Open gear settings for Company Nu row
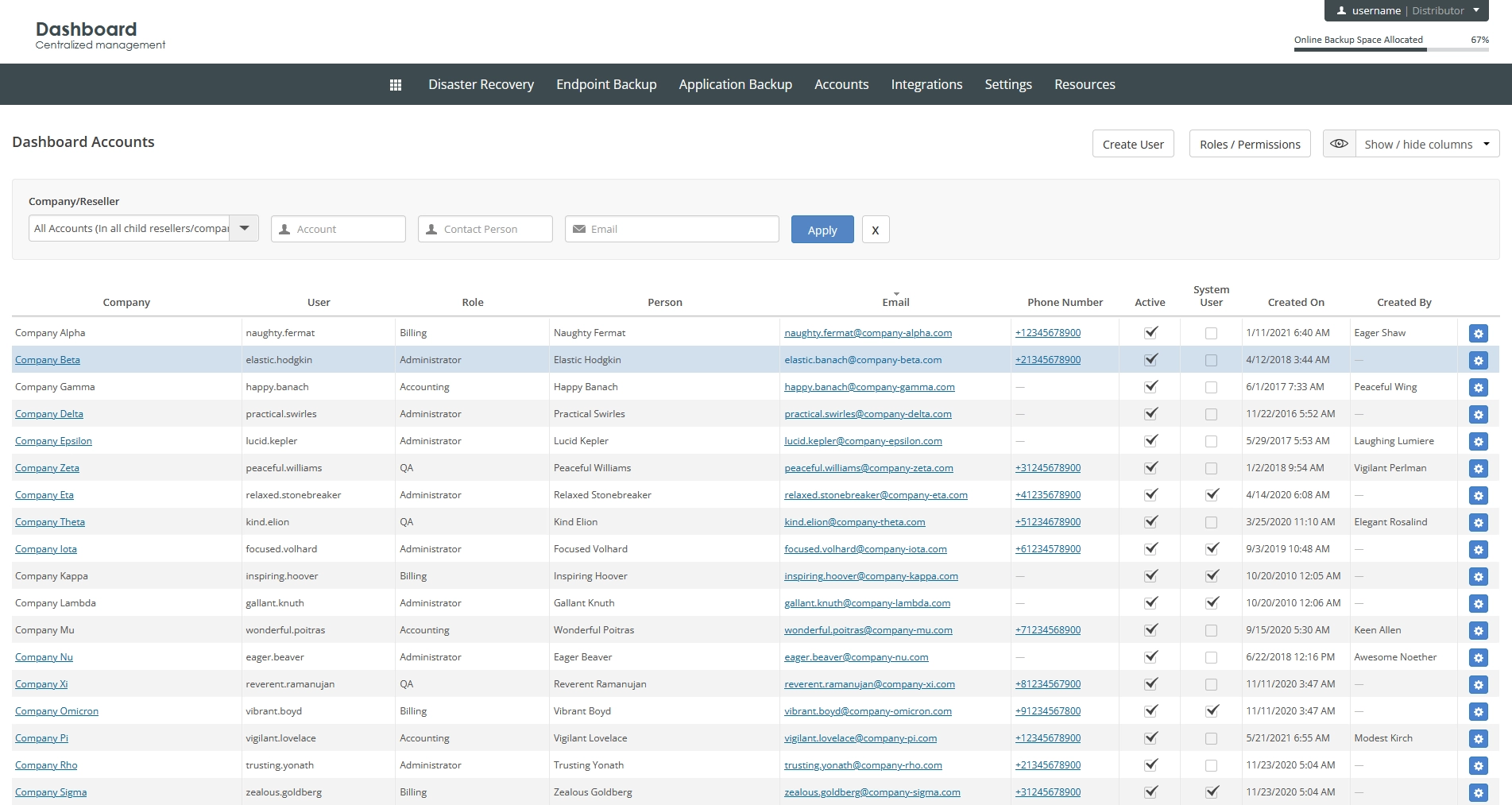 (1478, 658)
